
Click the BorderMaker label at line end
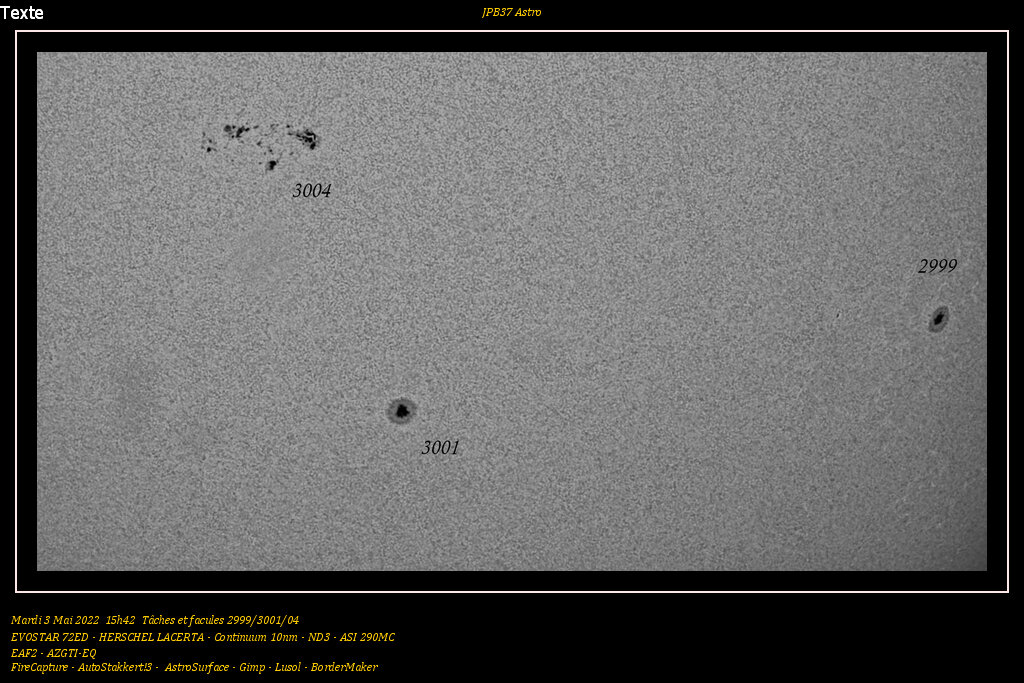pyautogui.click(x=345, y=666)
